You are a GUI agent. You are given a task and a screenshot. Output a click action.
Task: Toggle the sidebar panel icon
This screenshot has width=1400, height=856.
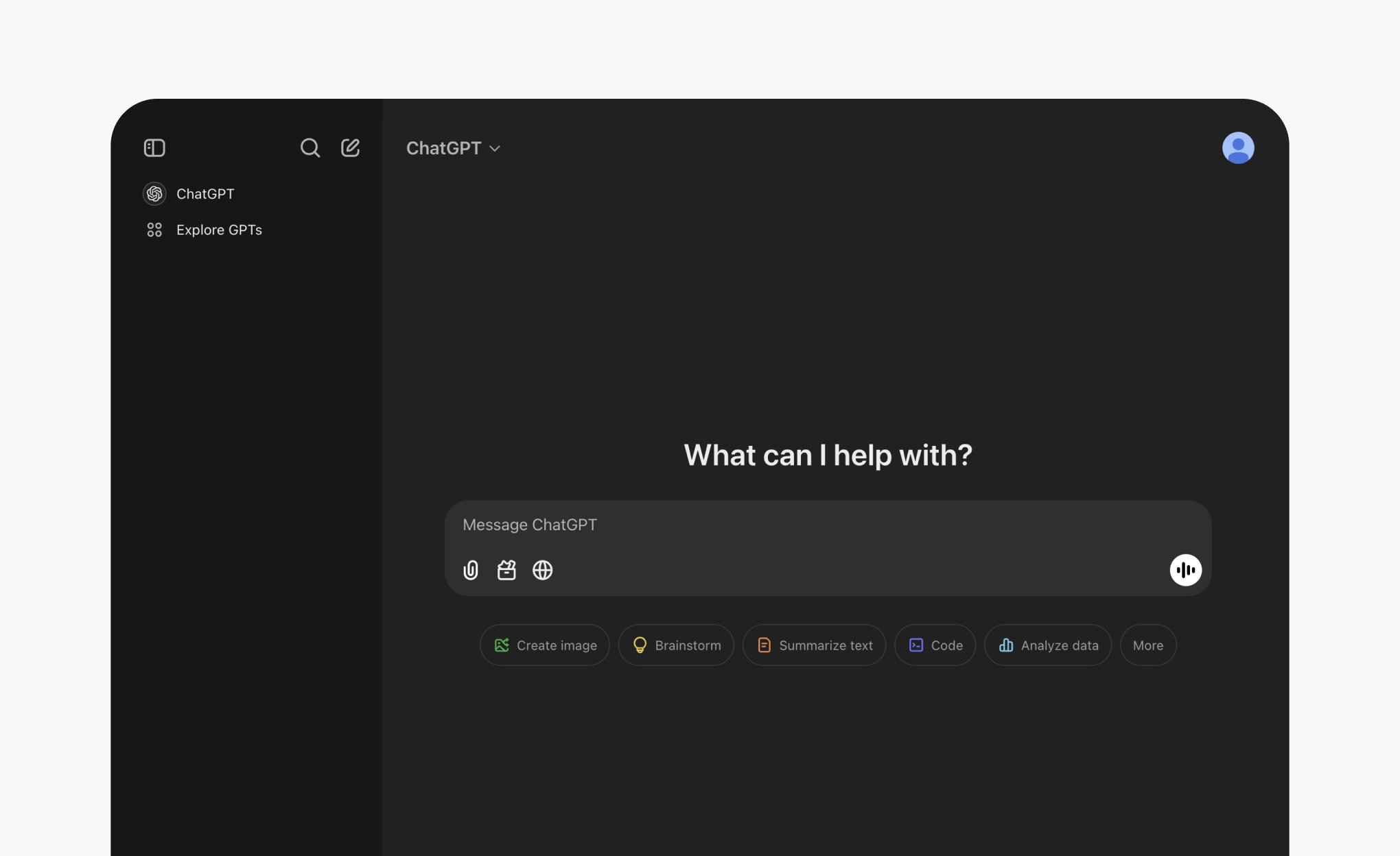(154, 147)
